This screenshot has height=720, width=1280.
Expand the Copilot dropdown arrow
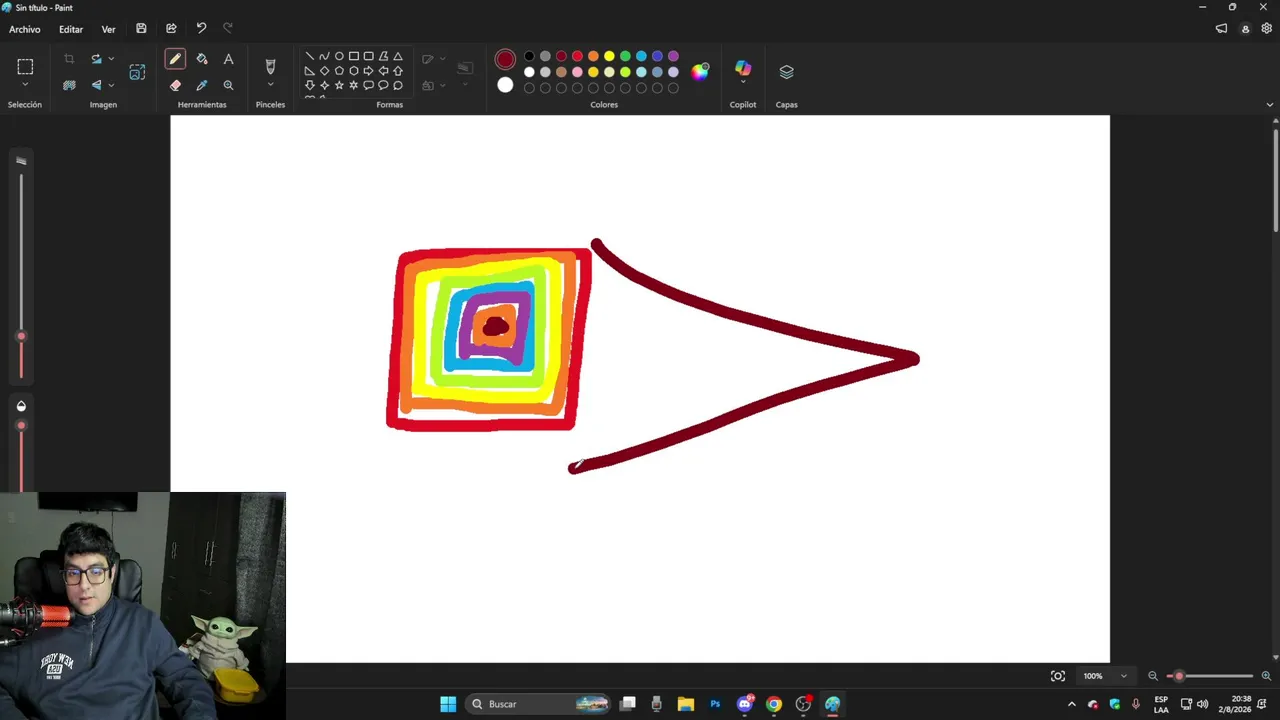[743, 83]
